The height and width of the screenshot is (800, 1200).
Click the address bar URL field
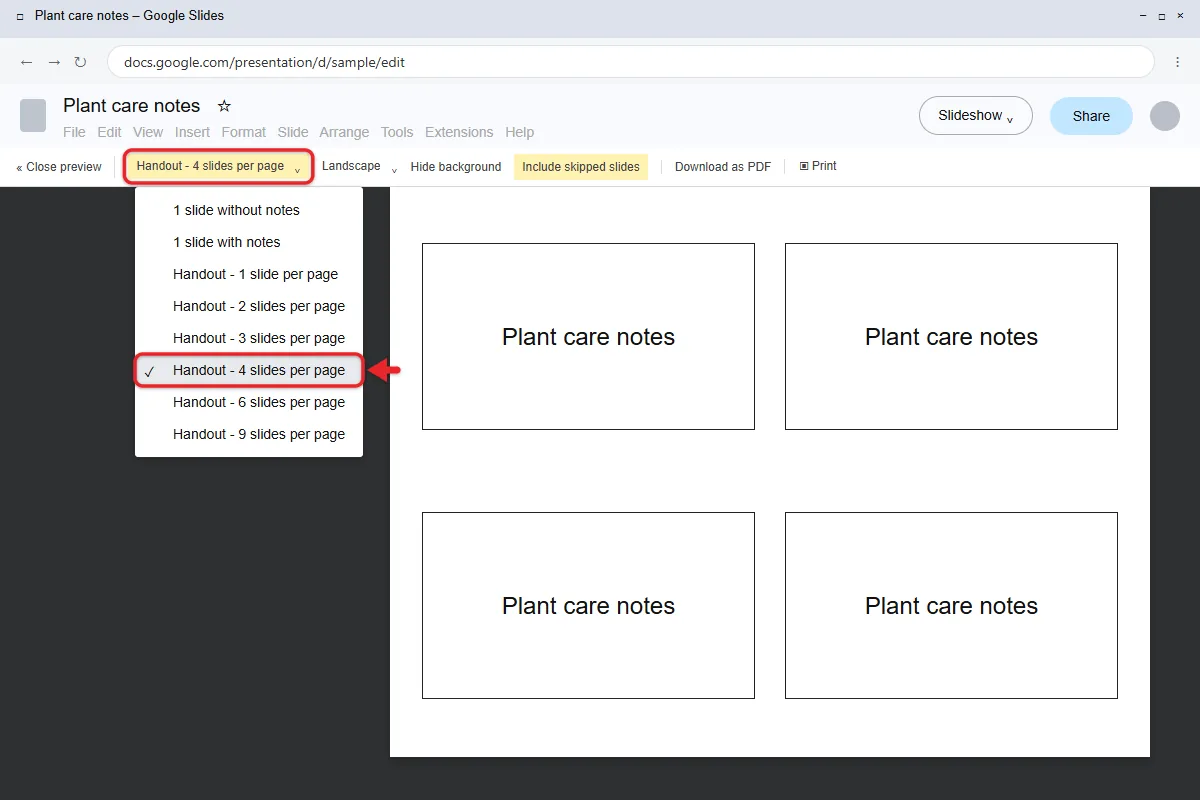631,62
